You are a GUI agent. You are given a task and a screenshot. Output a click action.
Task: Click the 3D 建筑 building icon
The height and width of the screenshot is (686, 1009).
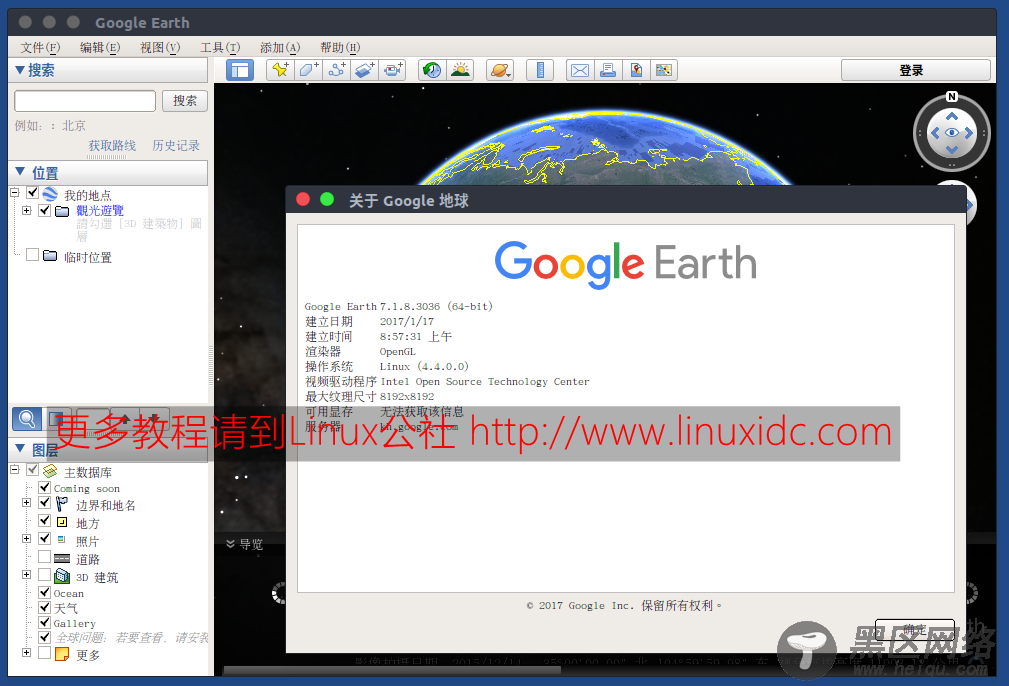coord(62,576)
